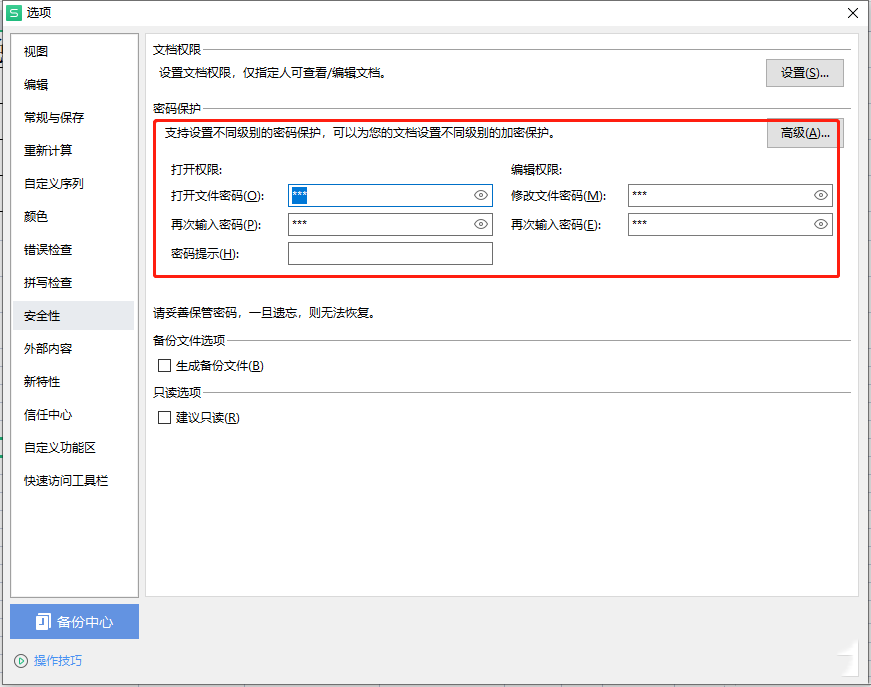This screenshot has height=687, width=871.
Task: Select 自定义序列 category
Action: point(73,183)
